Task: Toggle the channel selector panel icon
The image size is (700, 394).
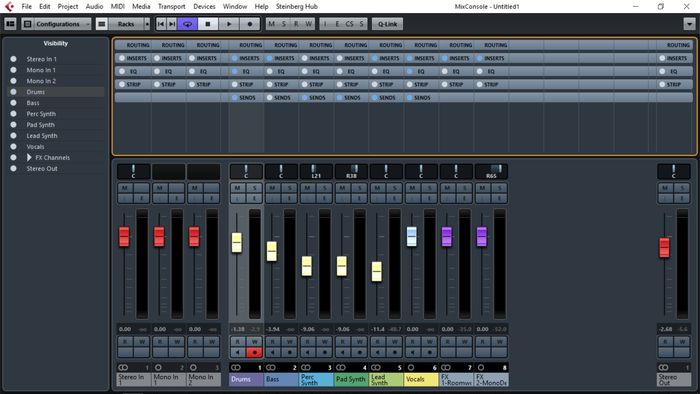Action: [10, 24]
